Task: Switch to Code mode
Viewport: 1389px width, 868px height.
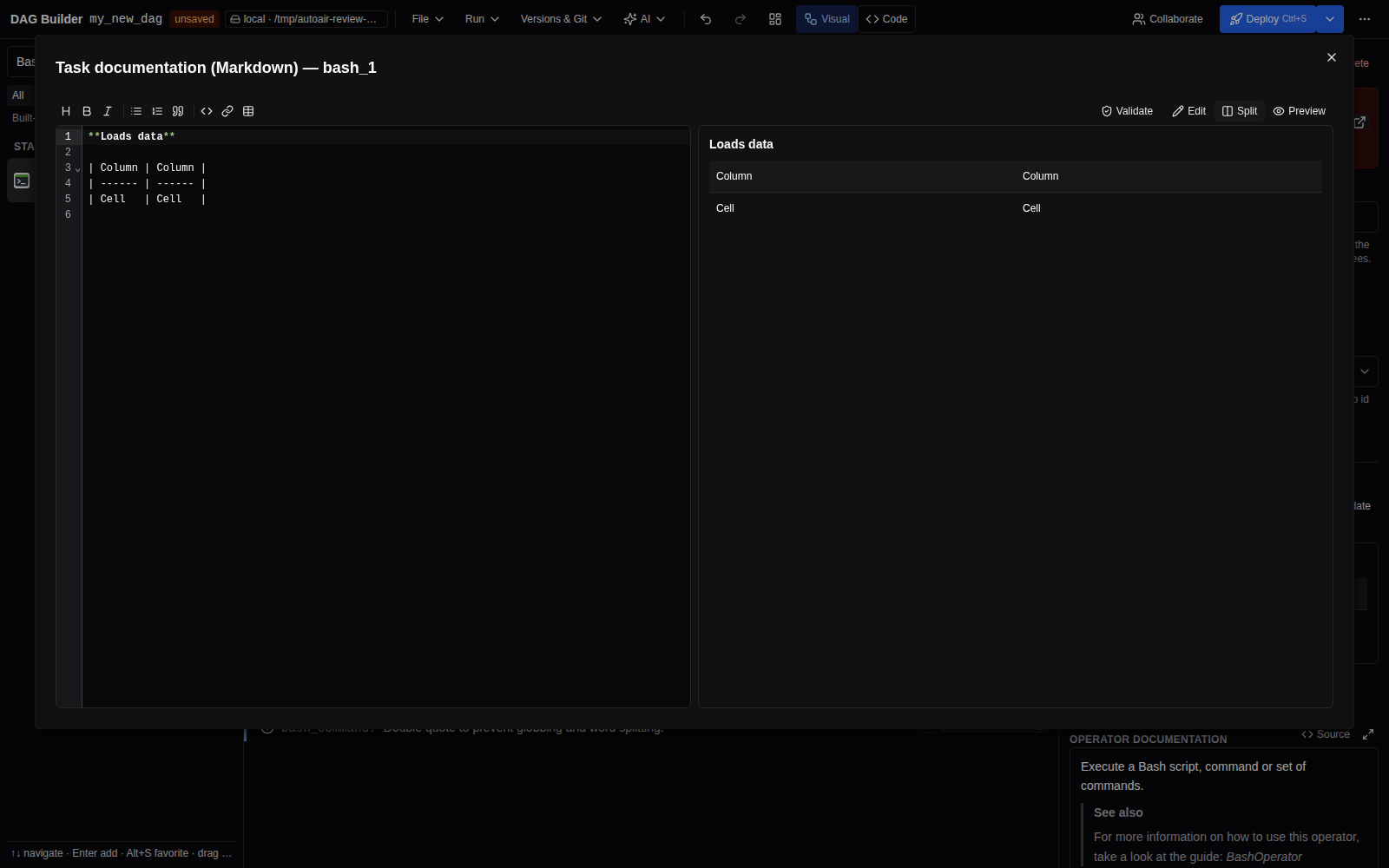Action: click(886, 19)
